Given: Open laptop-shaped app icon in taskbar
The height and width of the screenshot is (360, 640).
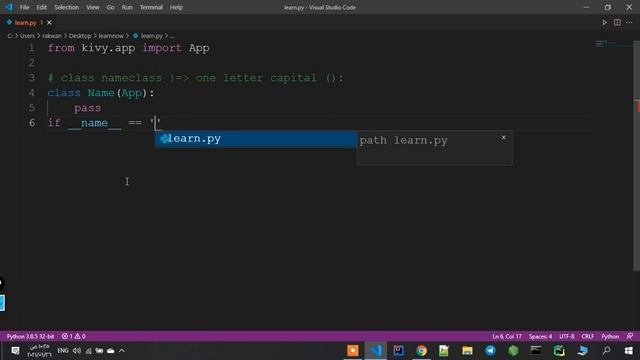Looking at the screenshot, I should click(582, 351).
